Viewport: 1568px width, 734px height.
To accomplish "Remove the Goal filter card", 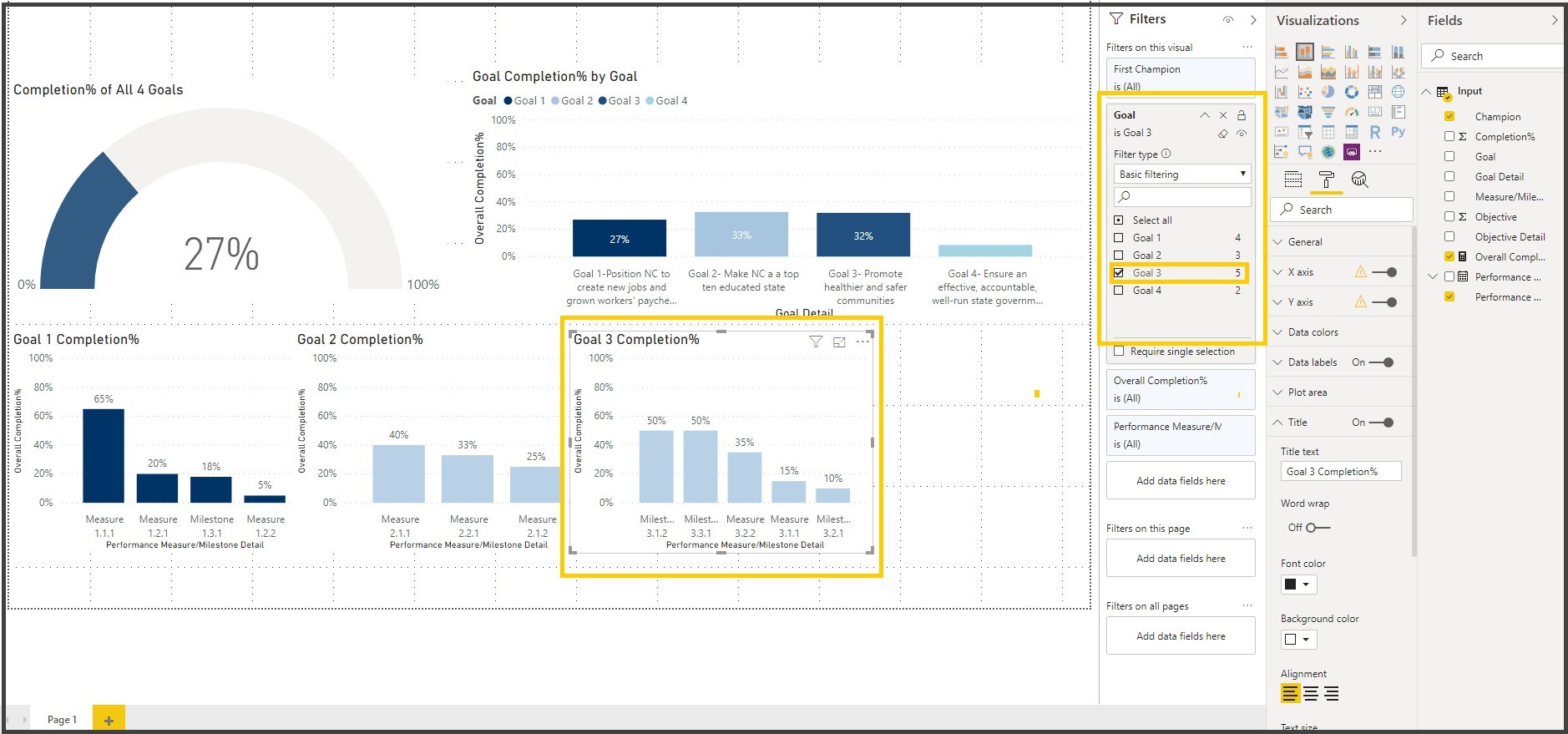I will tap(1223, 115).
